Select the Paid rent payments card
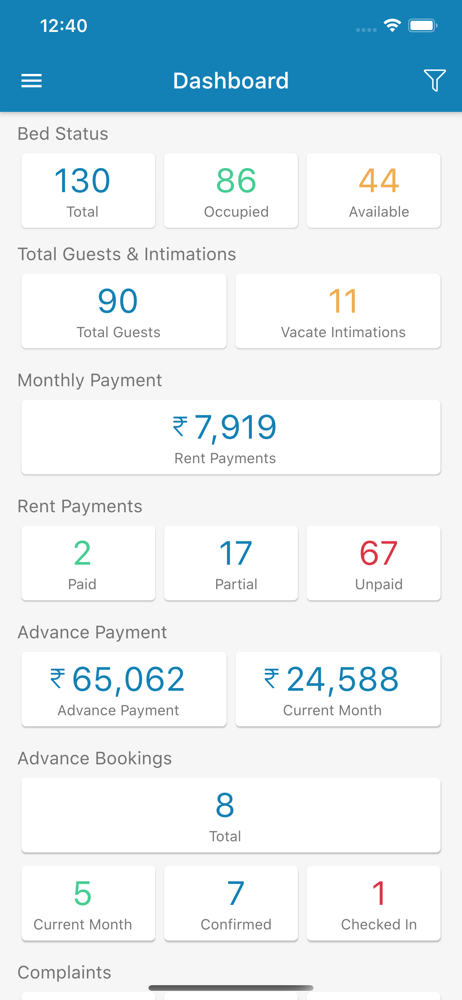462x1000 pixels. (88, 563)
